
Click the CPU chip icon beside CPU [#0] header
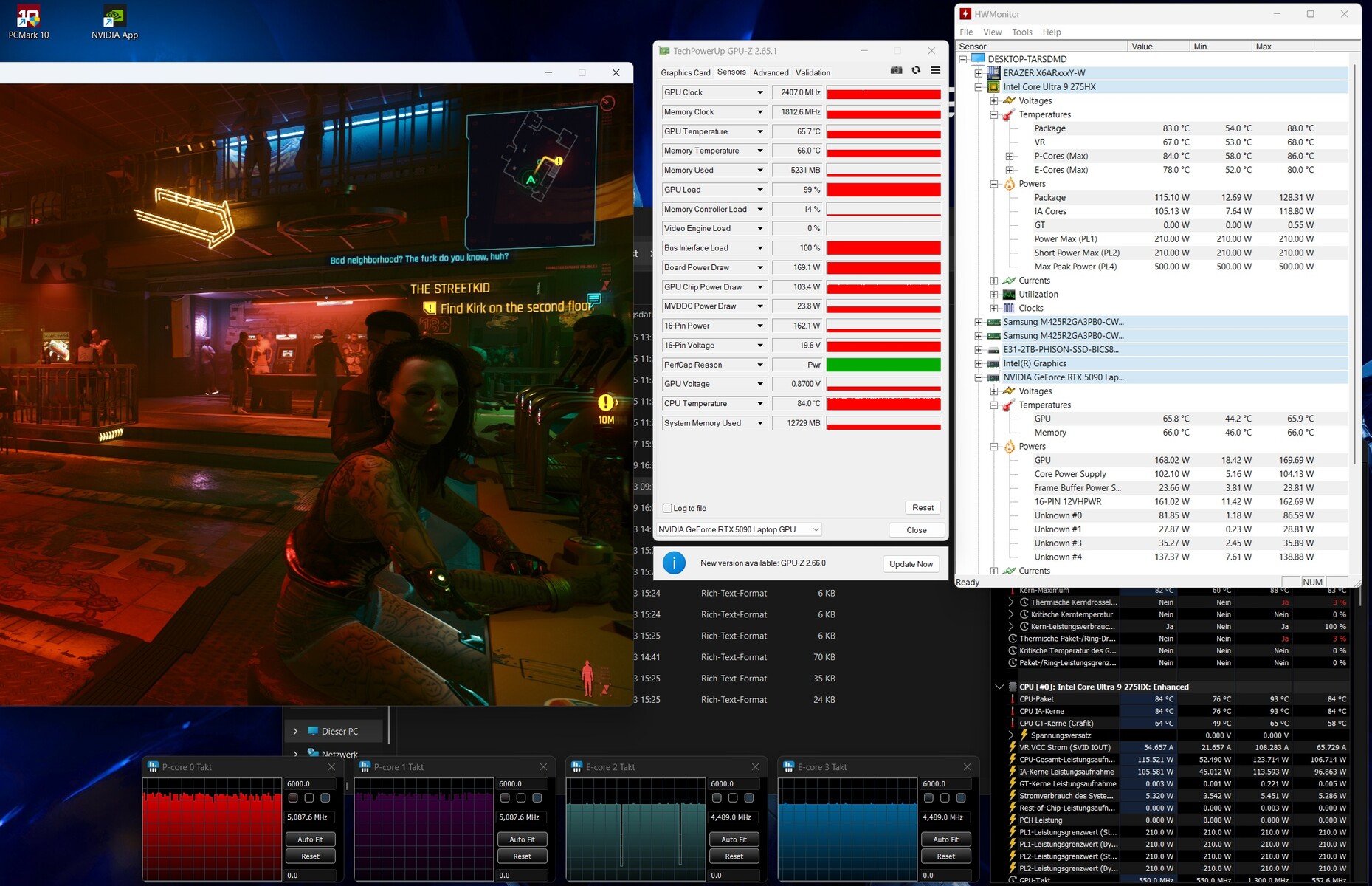pyautogui.click(x=1013, y=687)
